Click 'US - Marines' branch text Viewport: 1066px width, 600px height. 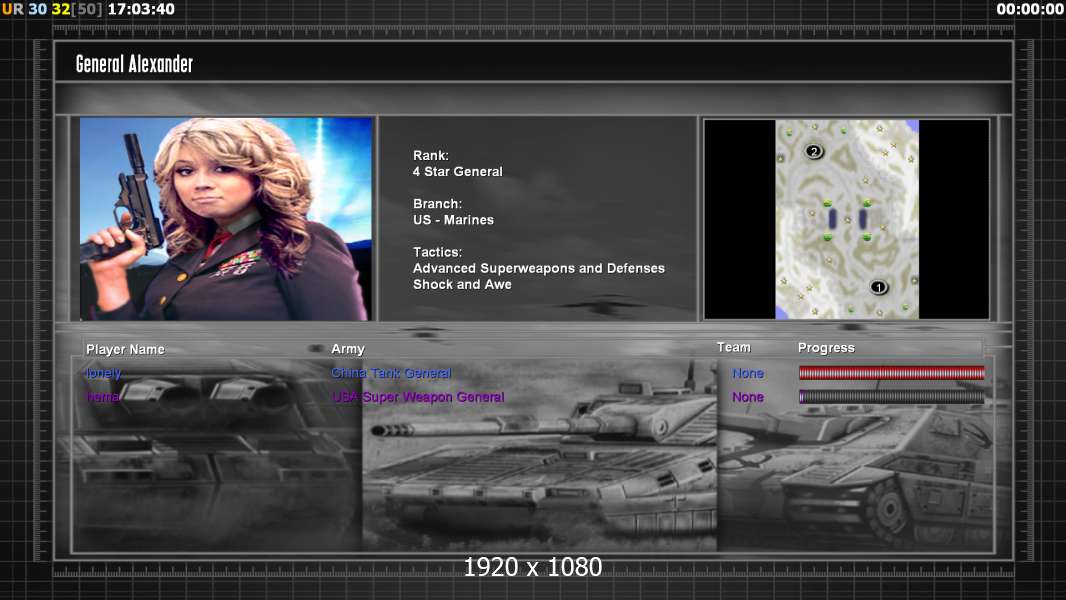(x=453, y=220)
